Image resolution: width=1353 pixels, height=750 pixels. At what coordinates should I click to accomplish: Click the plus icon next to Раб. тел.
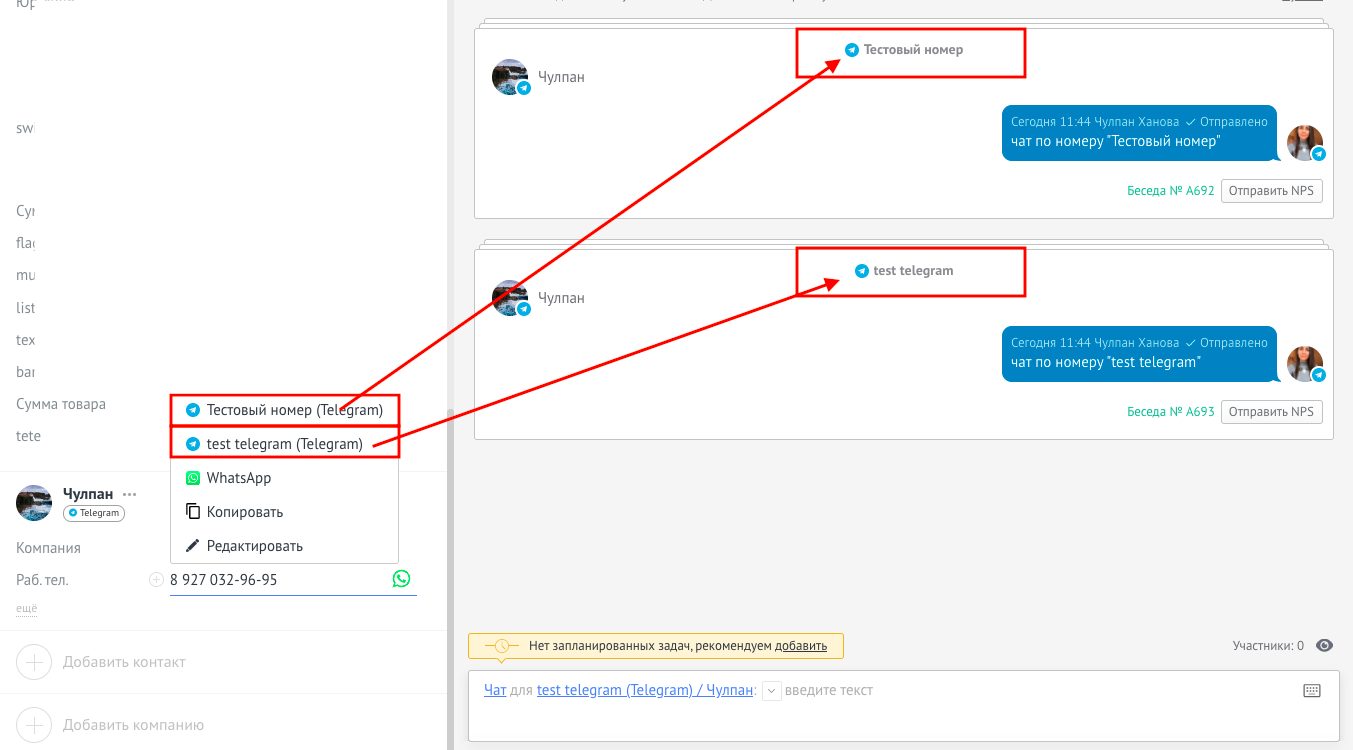(156, 580)
